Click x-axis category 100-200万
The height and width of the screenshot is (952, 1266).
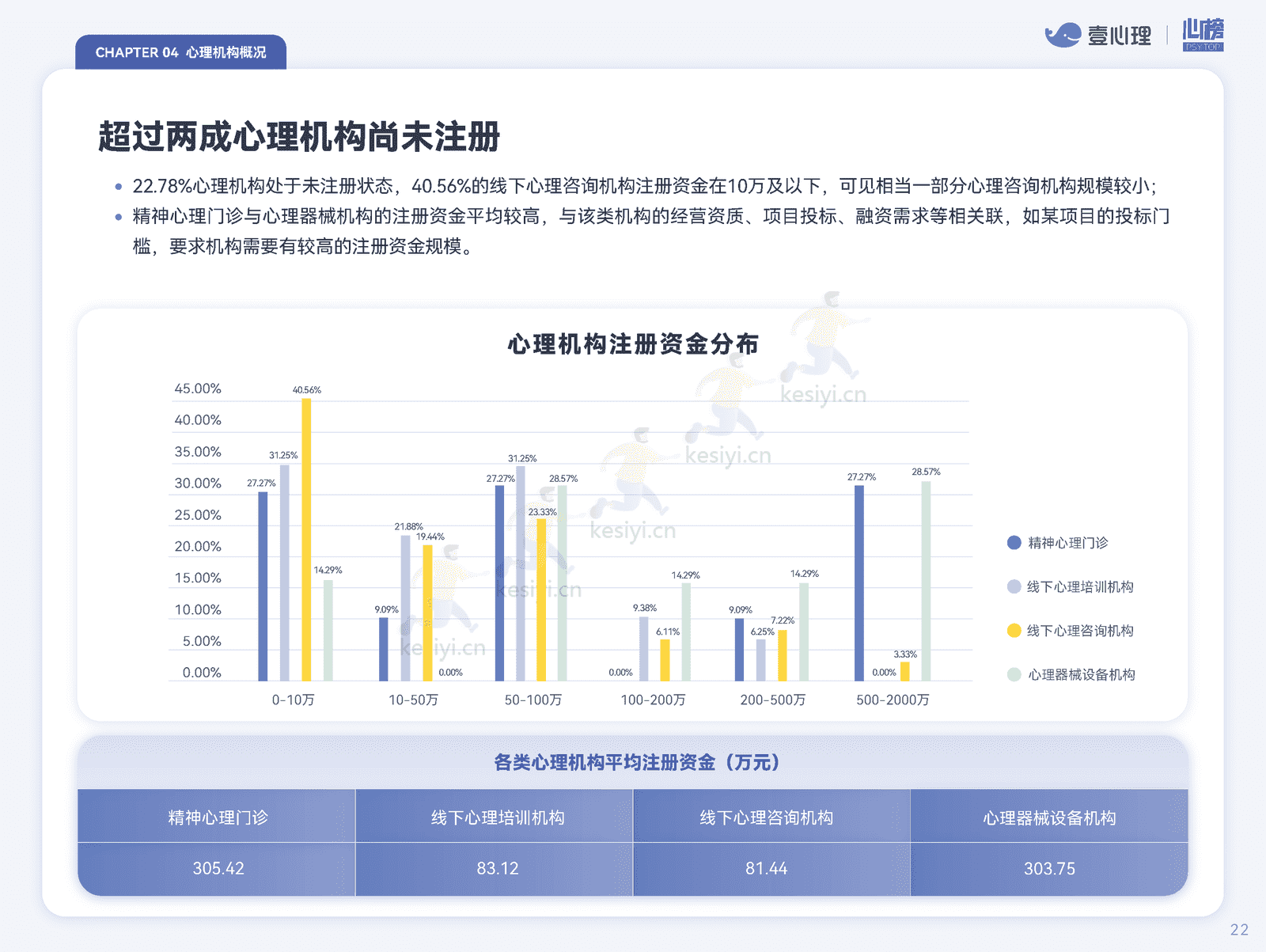pyautogui.click(x=653, y=700)
